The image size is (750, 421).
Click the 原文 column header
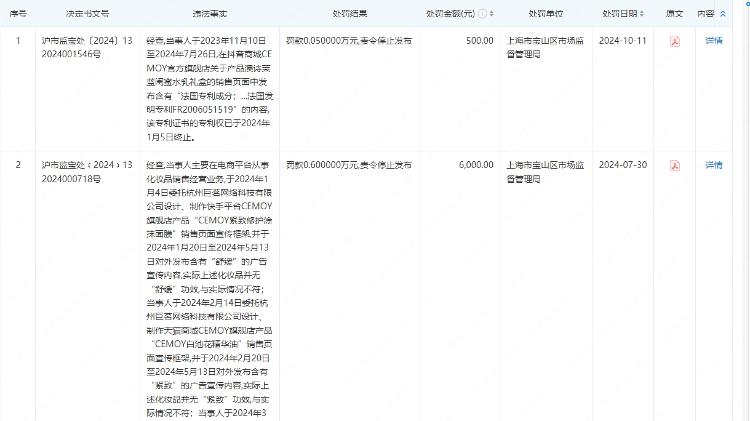click(674, 15)
